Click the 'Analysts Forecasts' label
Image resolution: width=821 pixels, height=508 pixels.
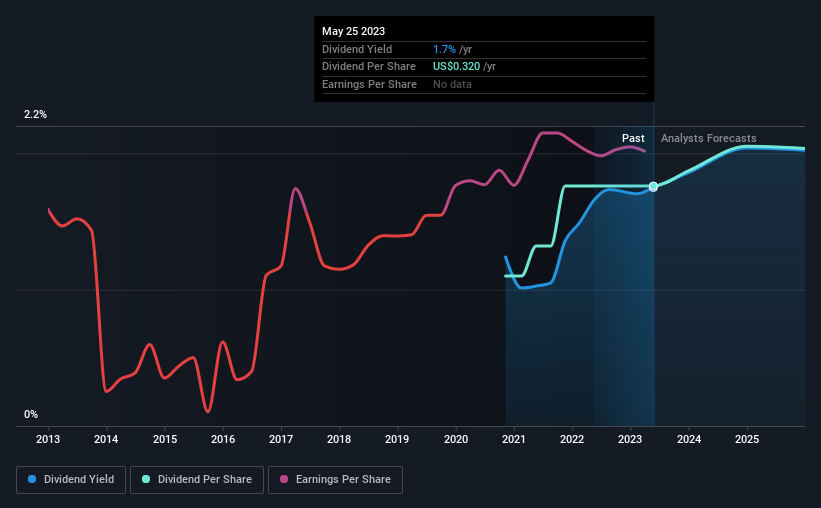point(708,138)
